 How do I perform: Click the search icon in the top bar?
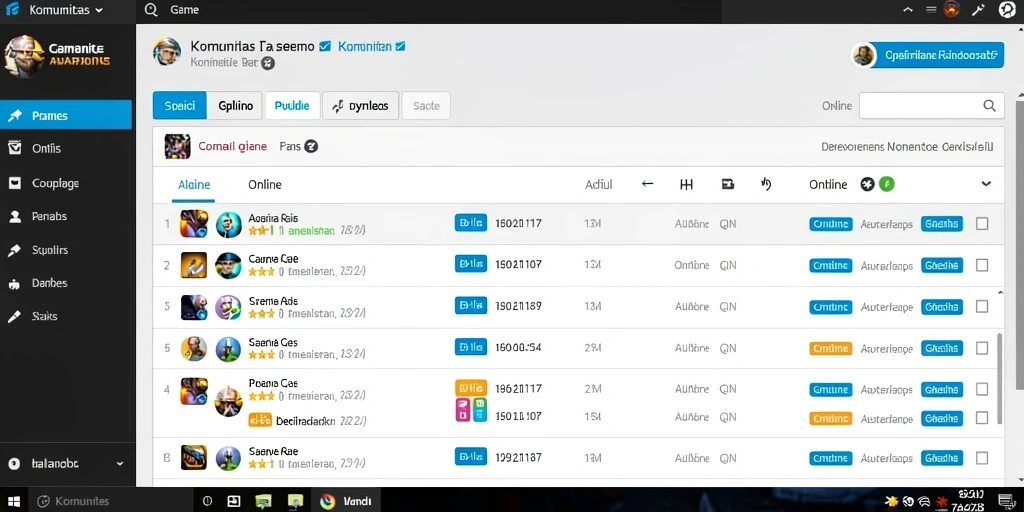pyautogui.click(x=151, y=10)
